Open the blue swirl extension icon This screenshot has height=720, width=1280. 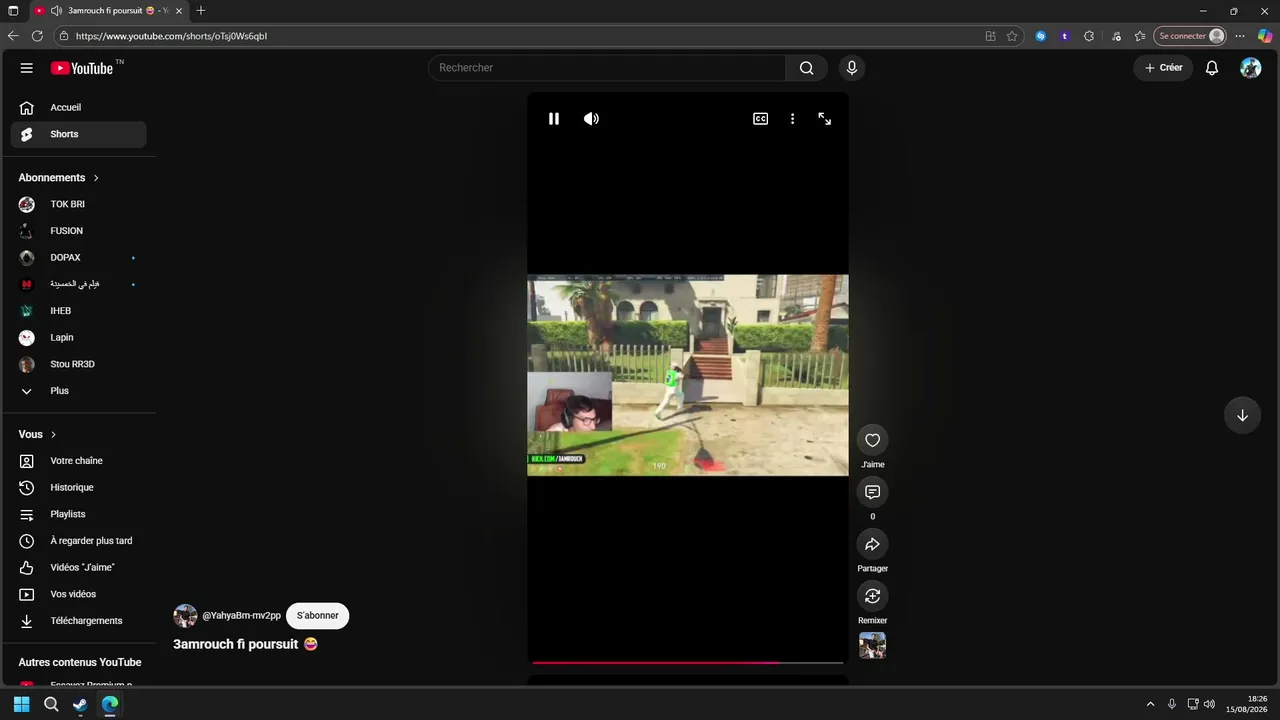[1041, 36]
